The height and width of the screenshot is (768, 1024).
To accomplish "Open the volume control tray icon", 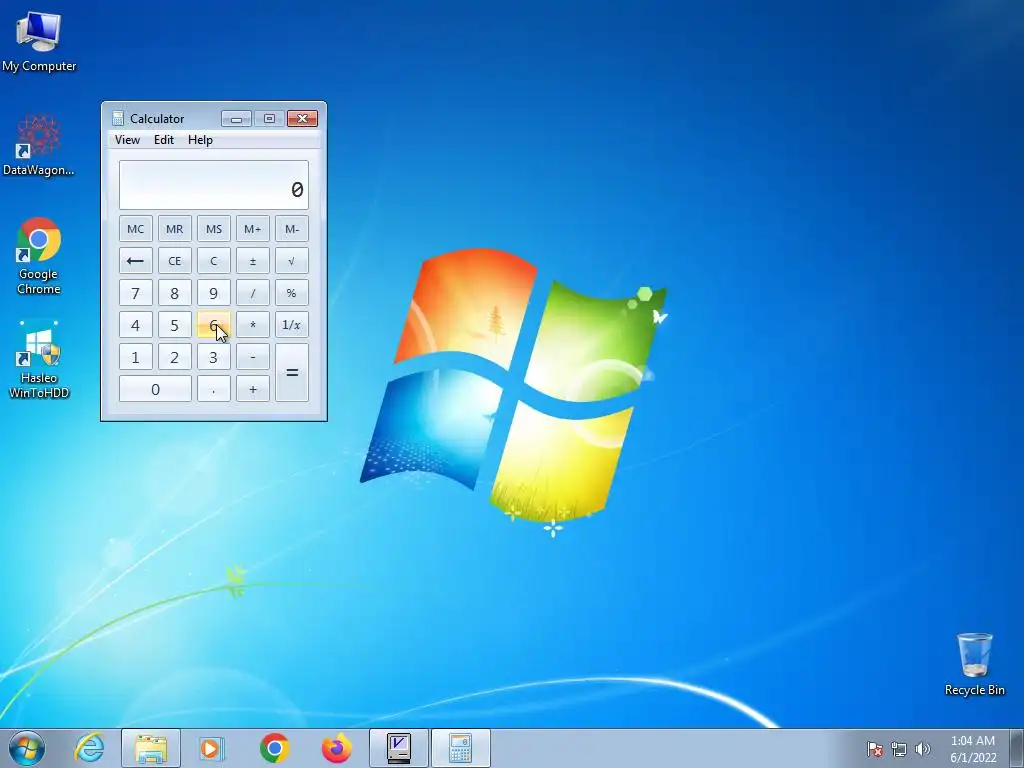I will click(923, 749).
